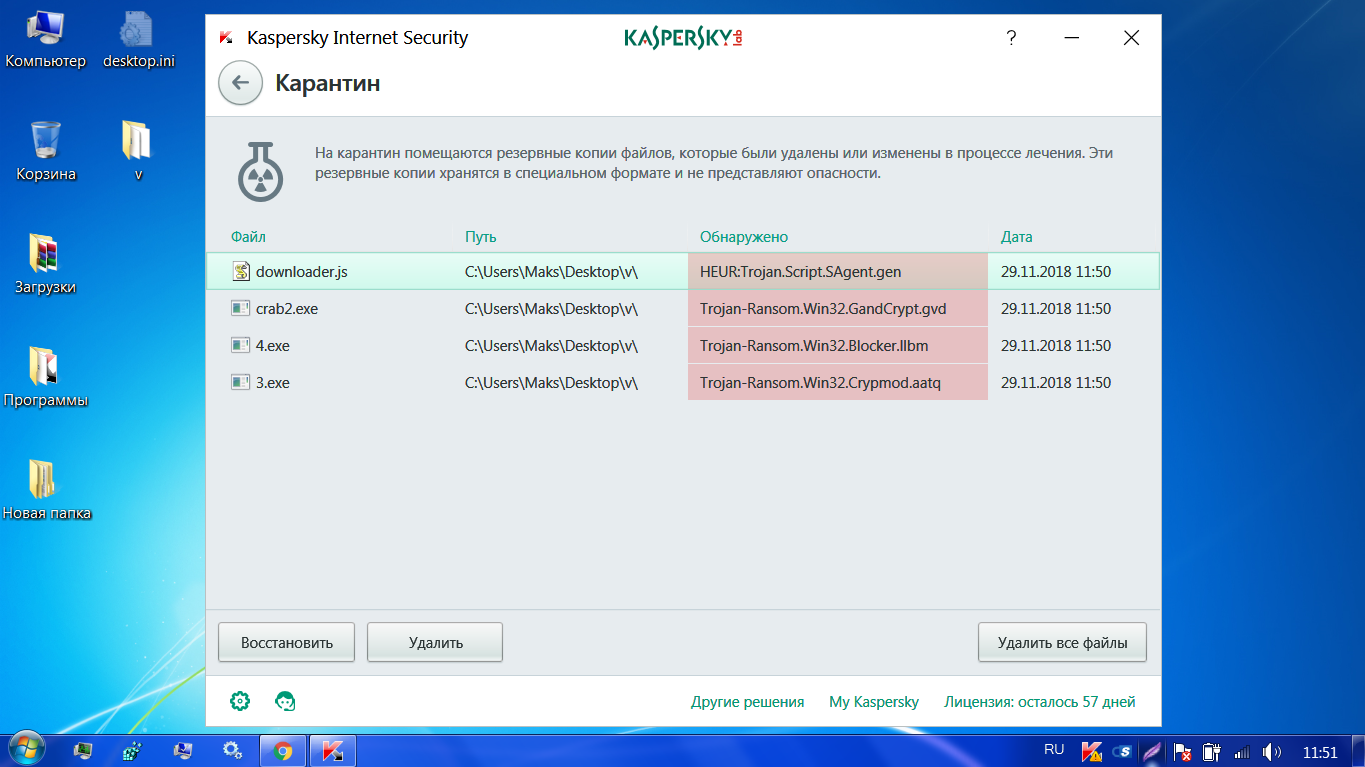Viewport: 1365px width, 767px height.
Task: Open settings gear in Kaspersky footer
Action: [x=240, y=701]
